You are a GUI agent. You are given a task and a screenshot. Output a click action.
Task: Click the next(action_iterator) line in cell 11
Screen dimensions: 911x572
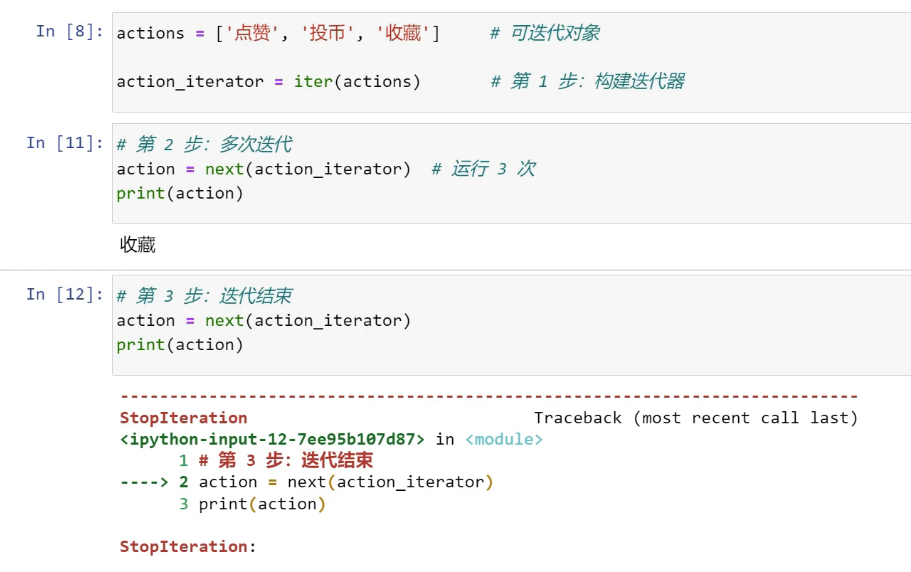264,169
